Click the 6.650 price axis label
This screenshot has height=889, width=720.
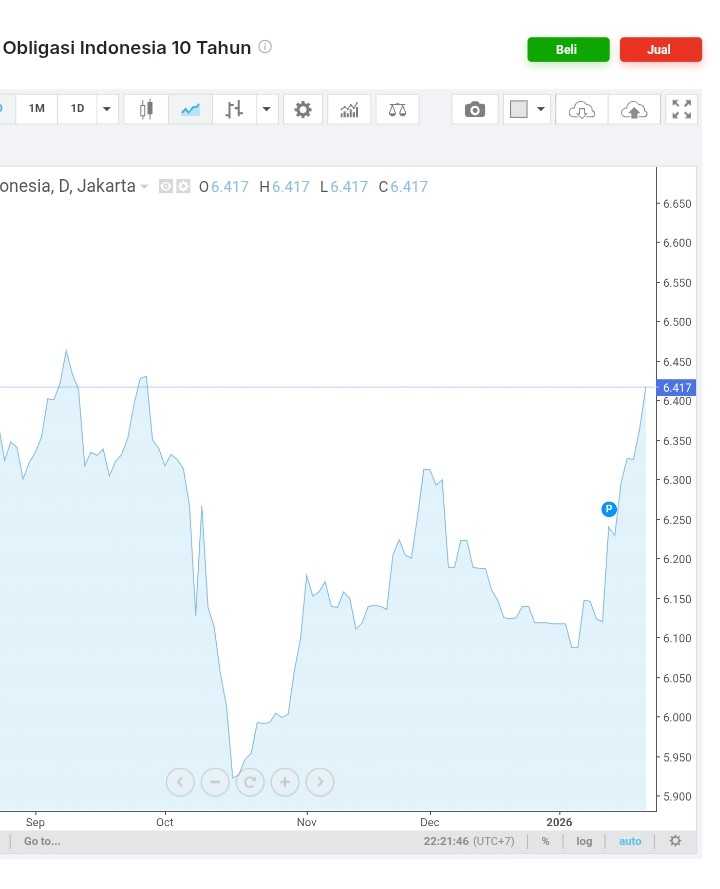[677, 204]
